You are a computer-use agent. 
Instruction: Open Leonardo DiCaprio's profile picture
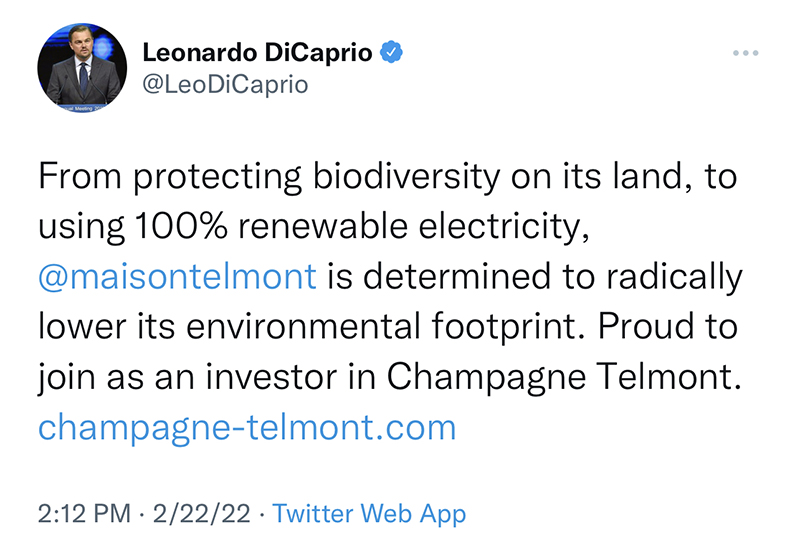pos(82,69)
